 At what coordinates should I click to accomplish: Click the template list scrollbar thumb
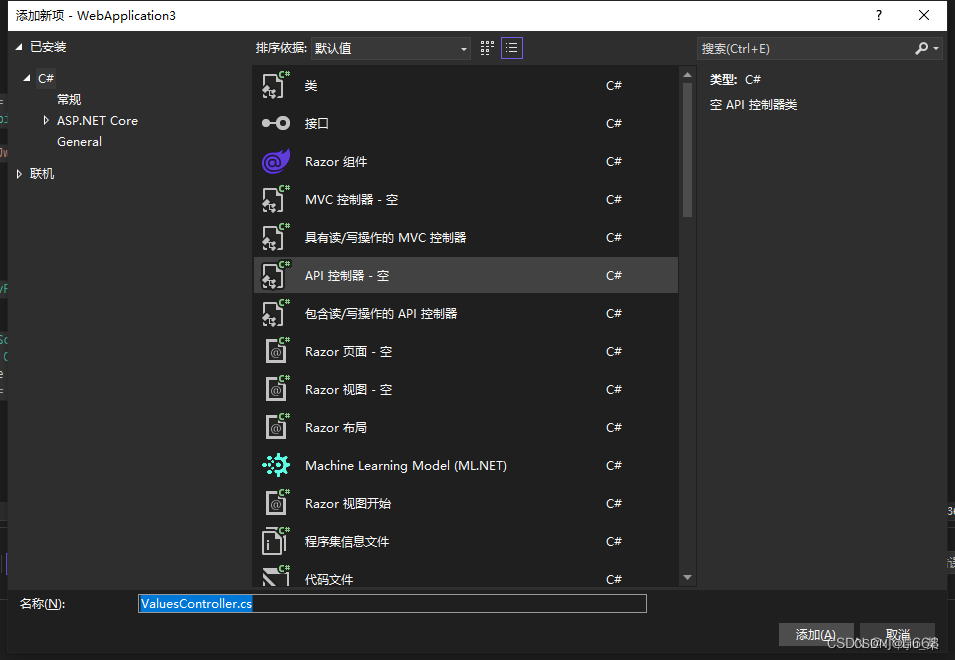pos(688,150)
